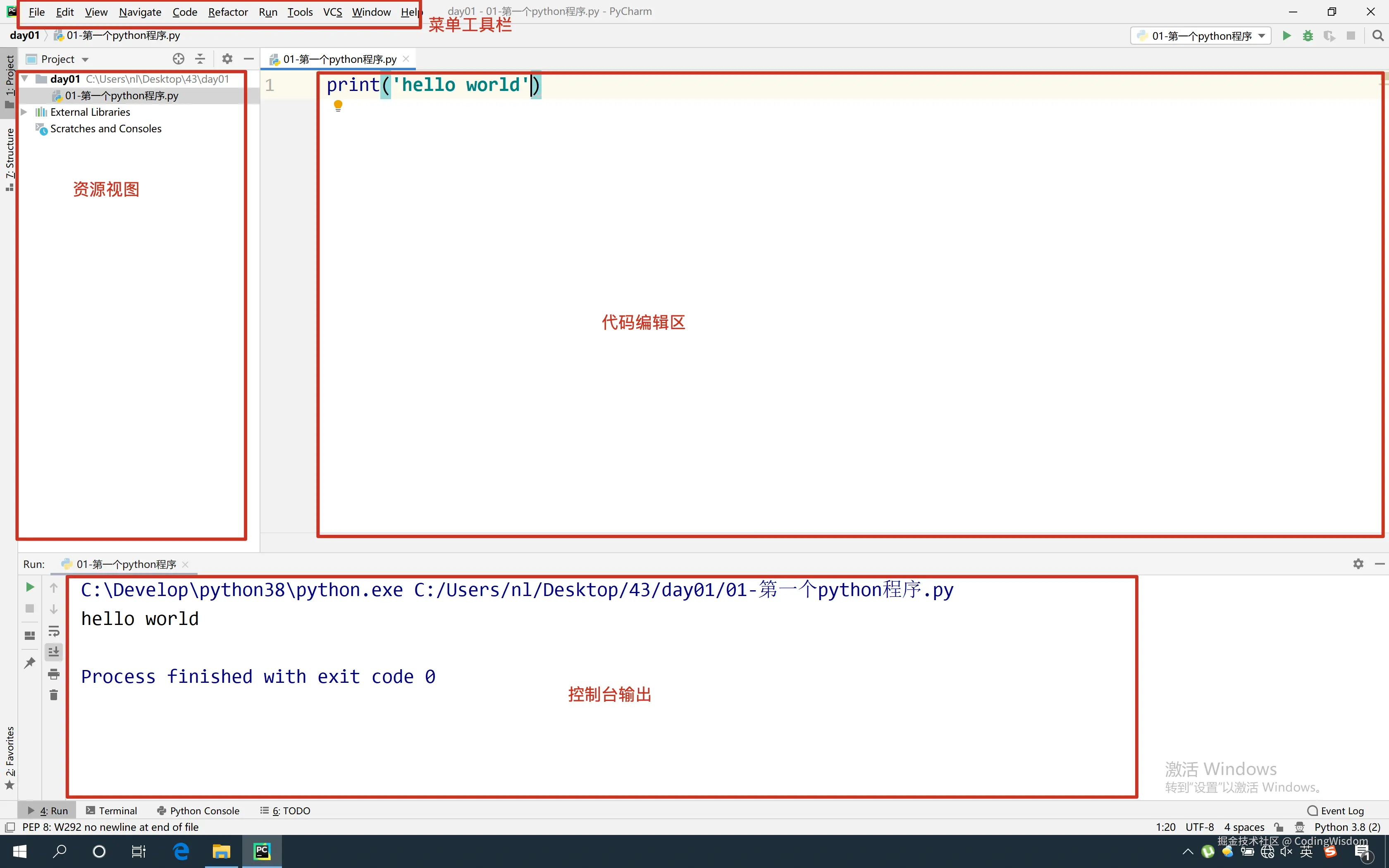Image resolution: width=1389 pixels, height=868 pixels.
Task: Open Search Everywhere magnifier icon
Action: point(1377,36)
